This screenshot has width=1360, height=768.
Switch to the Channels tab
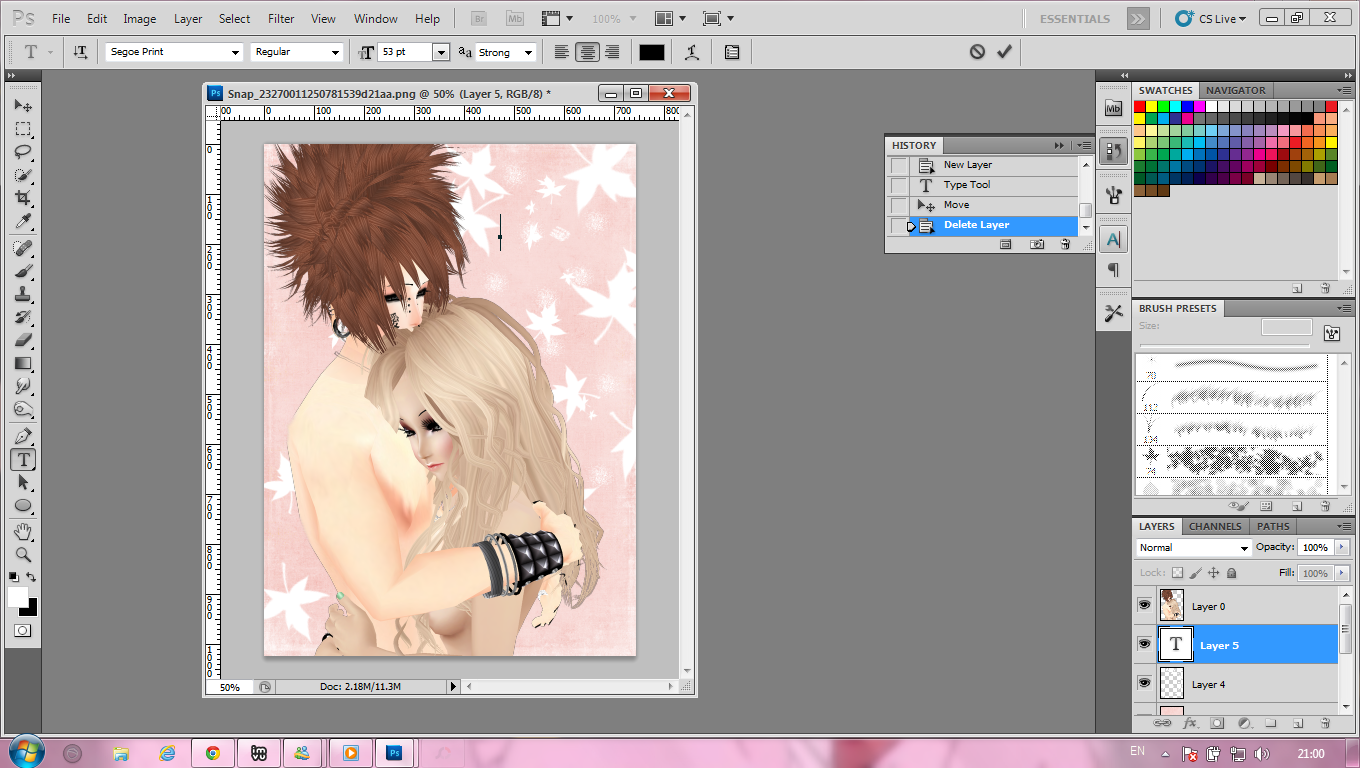tap(1215, 526)
